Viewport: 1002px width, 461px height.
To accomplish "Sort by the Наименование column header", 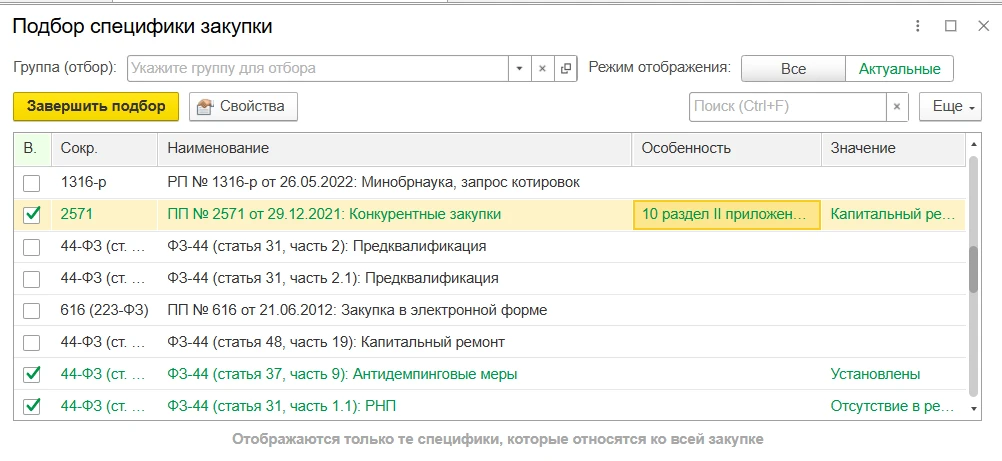I will [395, 148].
